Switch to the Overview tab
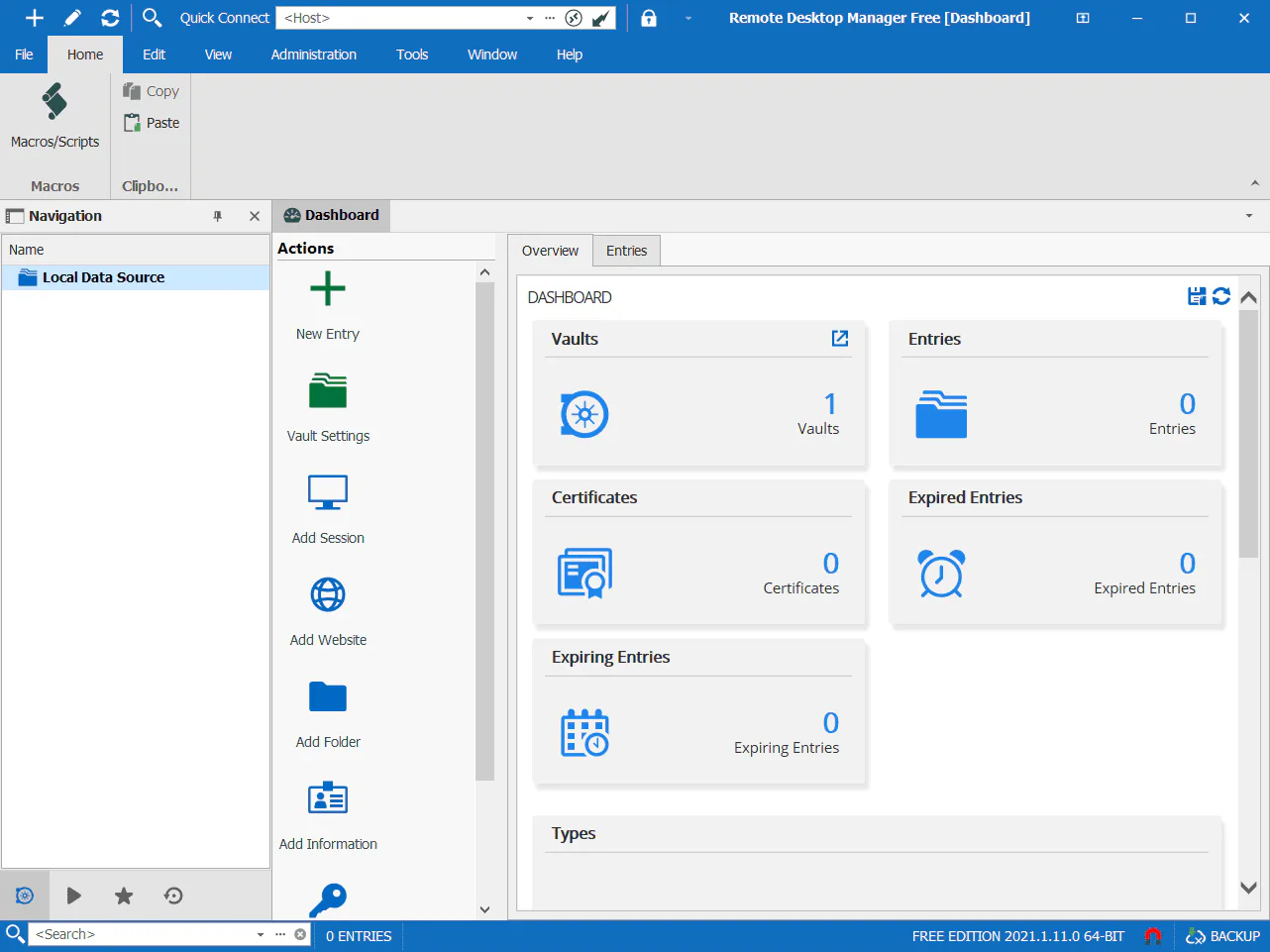The width and height of the screenshot is (1270, 952). 550,251
